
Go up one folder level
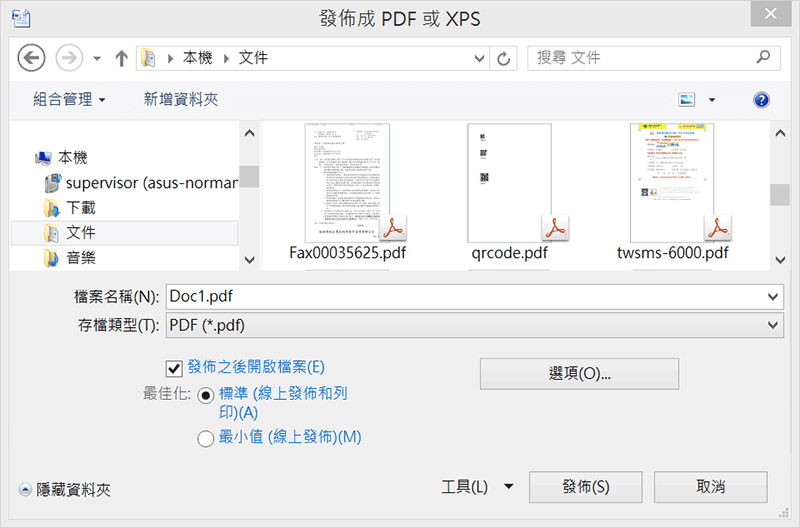pyautogui.click(x=121, y=58)
